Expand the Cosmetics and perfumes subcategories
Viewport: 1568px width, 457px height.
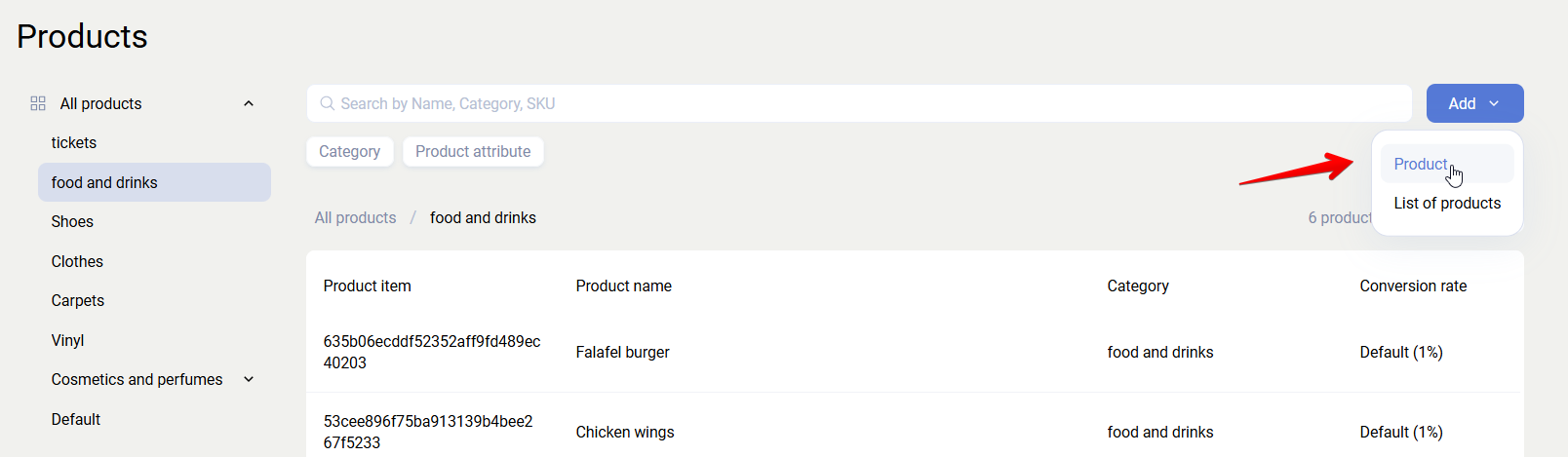tap(249, 379)
